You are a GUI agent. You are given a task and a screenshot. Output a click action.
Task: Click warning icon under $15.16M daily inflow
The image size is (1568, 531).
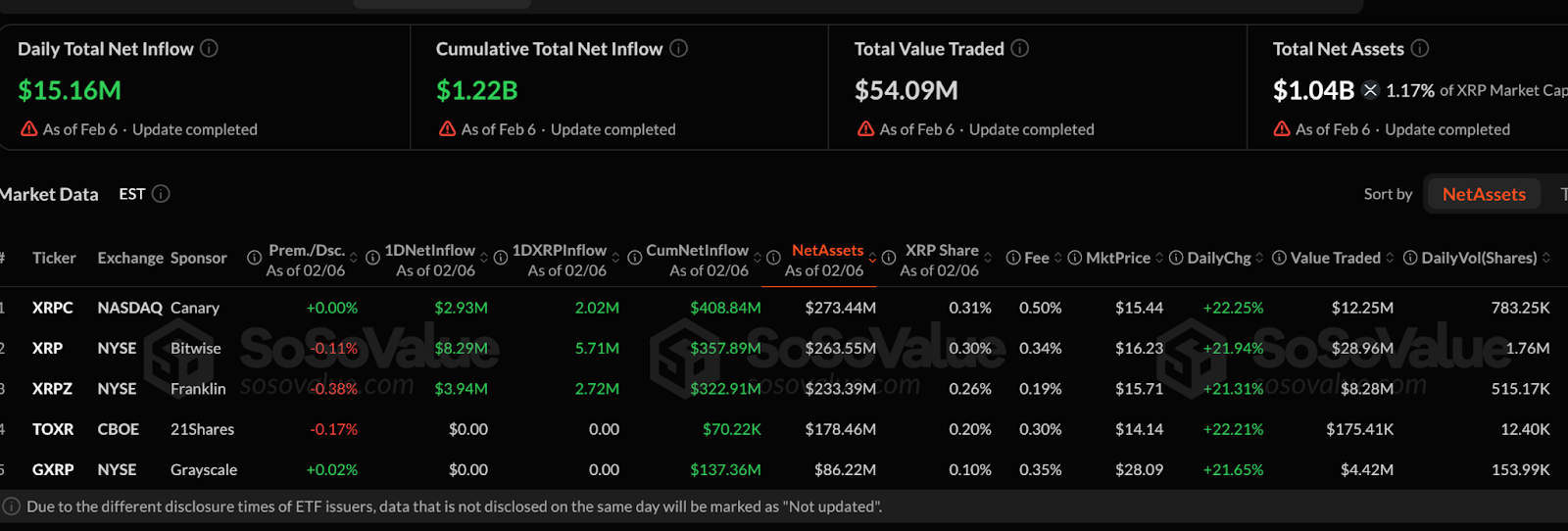coord(28,129)
